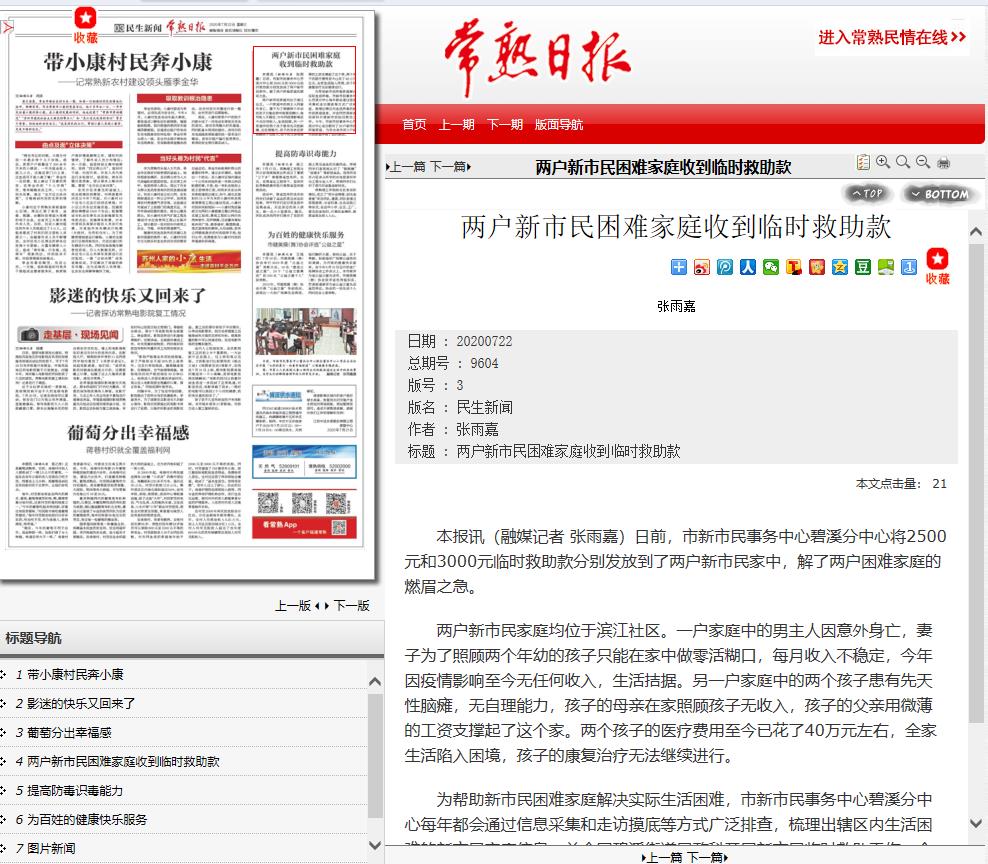Click the section name 民生新闻 in the metadata box
The height and width of the screenshot is (864, 988).
(x=484, y=407)
